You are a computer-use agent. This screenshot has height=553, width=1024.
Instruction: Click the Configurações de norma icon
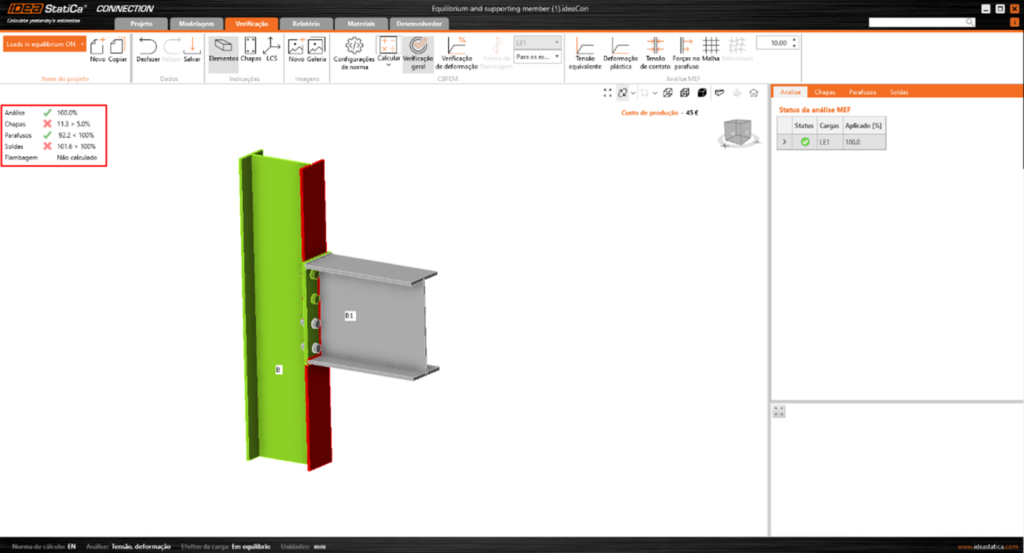pyautogui.click(x=353, y=46)
